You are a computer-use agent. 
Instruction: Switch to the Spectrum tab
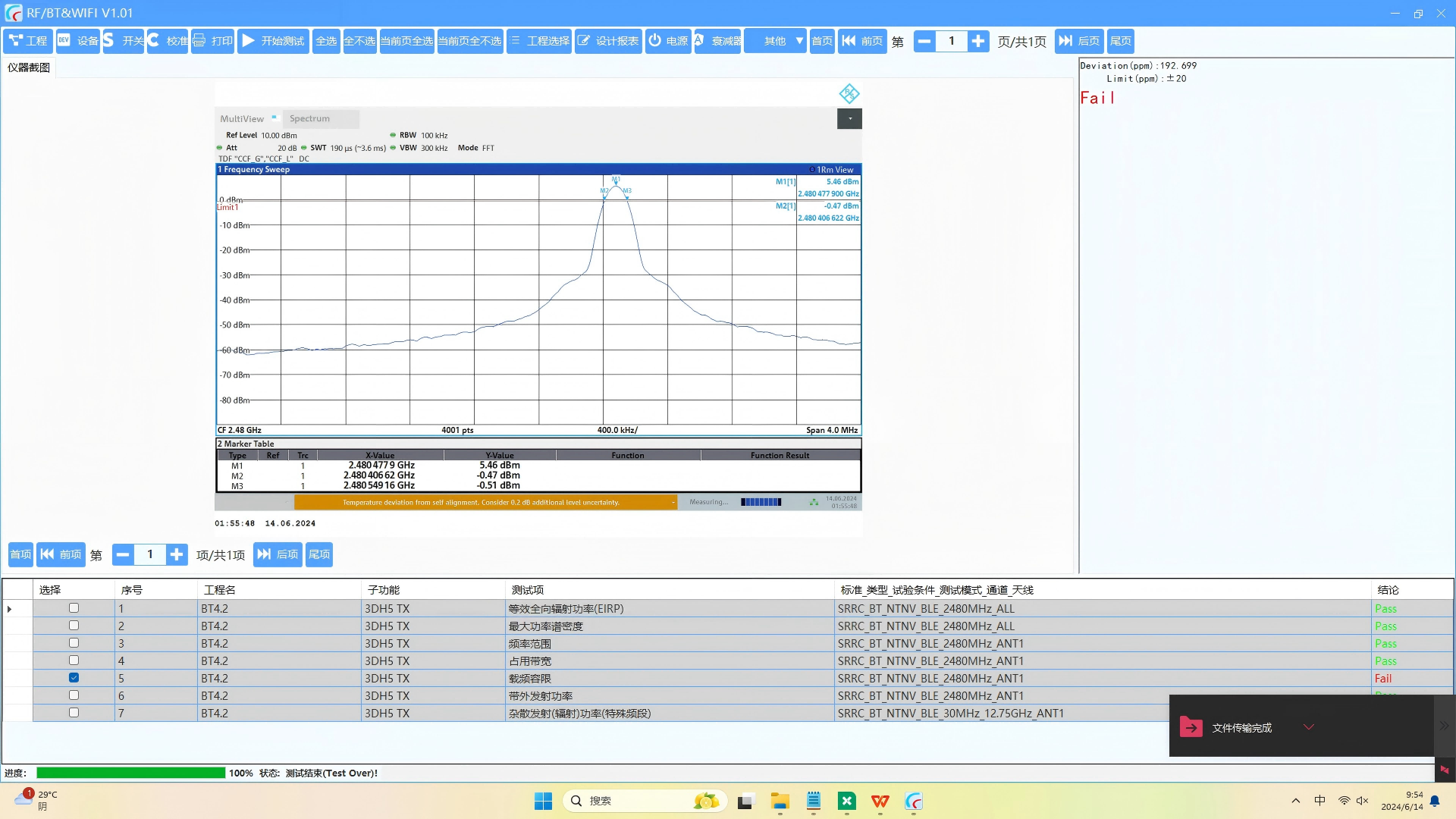tap(321, 118)
